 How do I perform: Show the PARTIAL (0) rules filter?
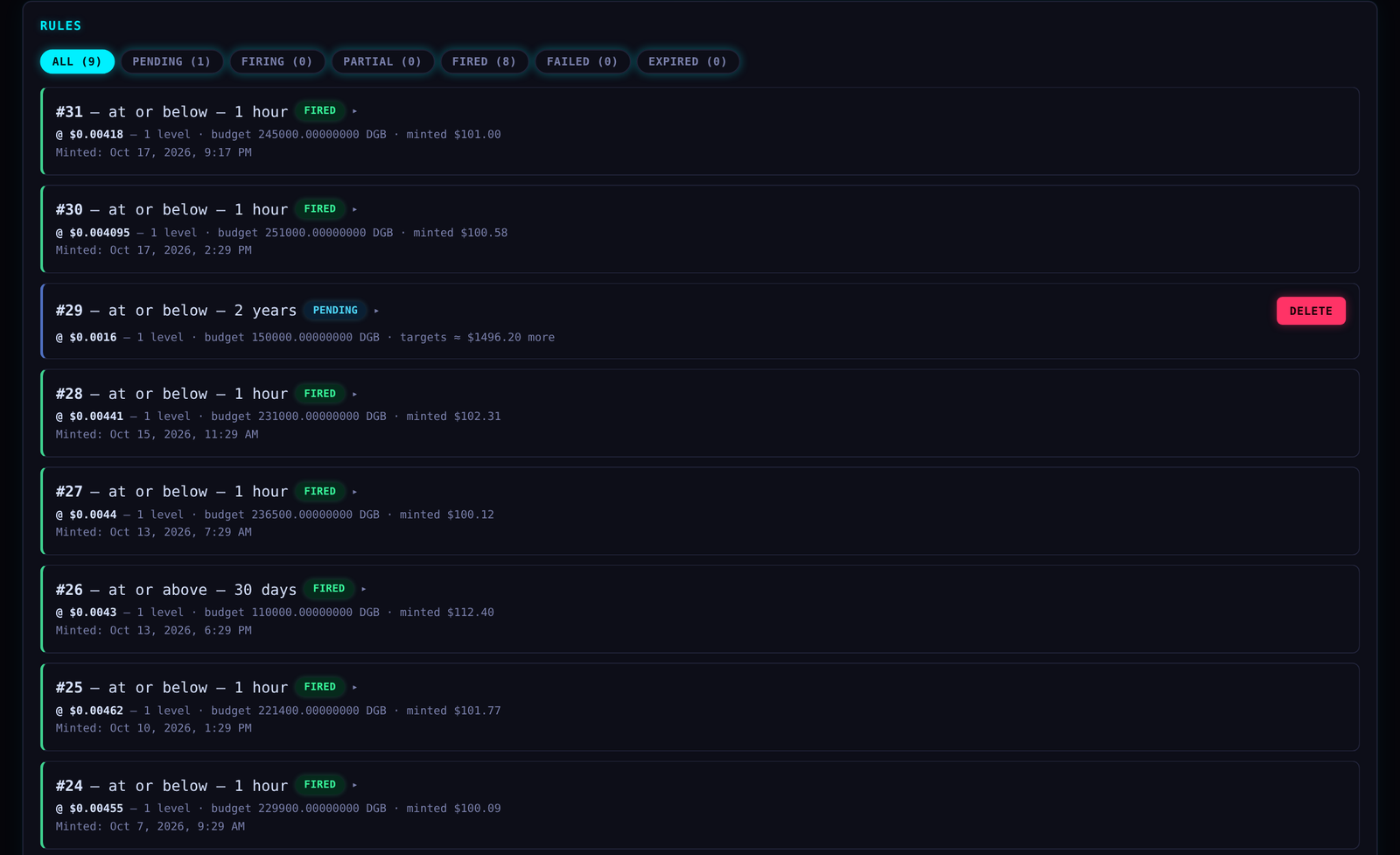point(382,61)
